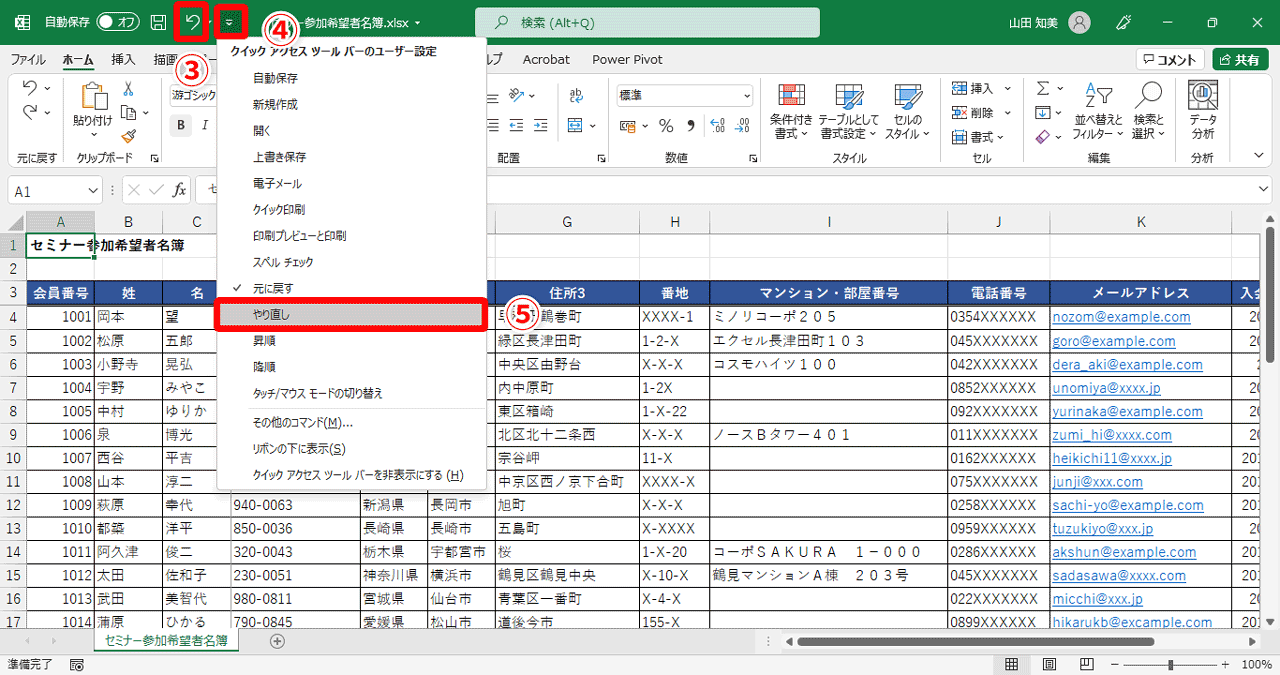Check クイック印刷 in customize menu

point(351,209)
